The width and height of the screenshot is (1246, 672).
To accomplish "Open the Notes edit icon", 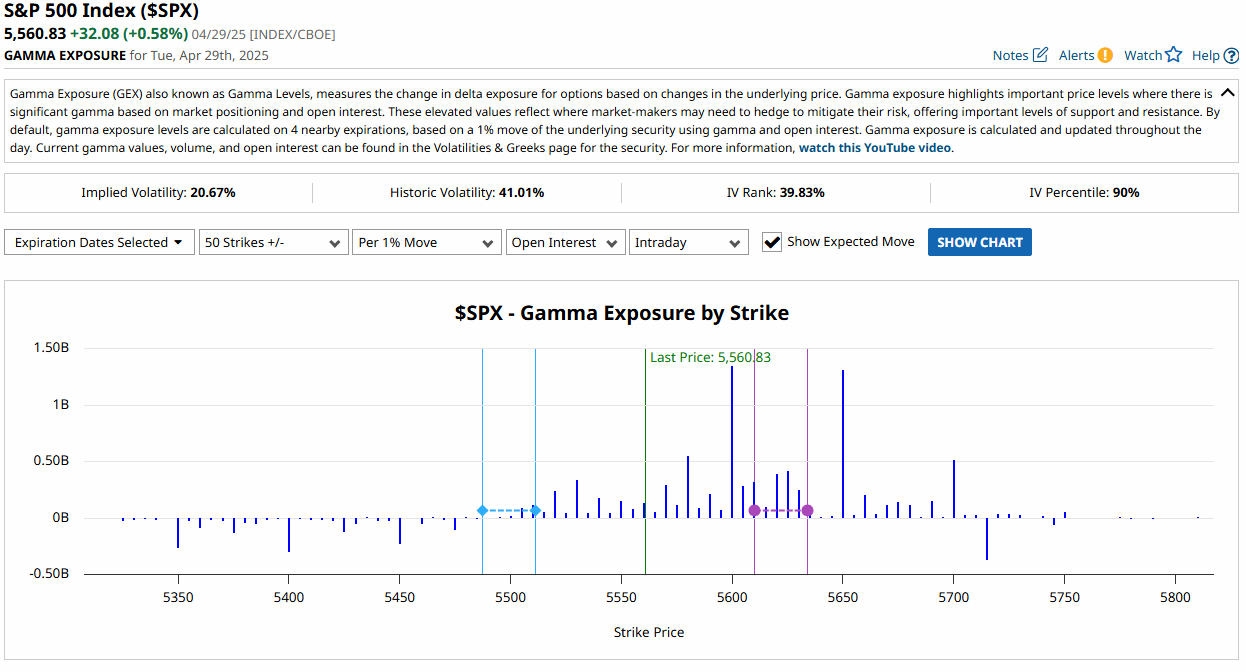I will coord(1041,55).
